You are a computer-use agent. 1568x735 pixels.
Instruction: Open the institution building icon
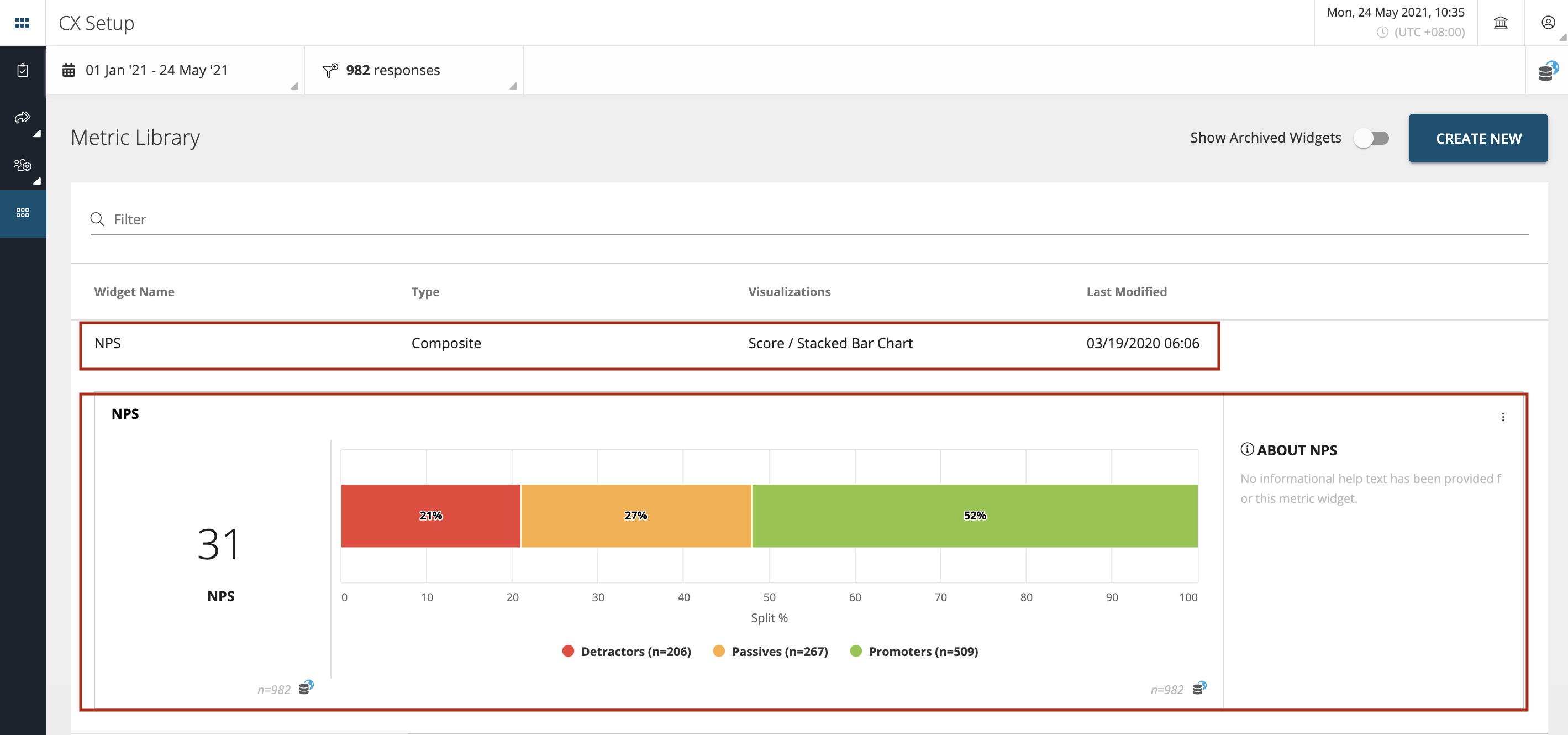click(1501, 23)
